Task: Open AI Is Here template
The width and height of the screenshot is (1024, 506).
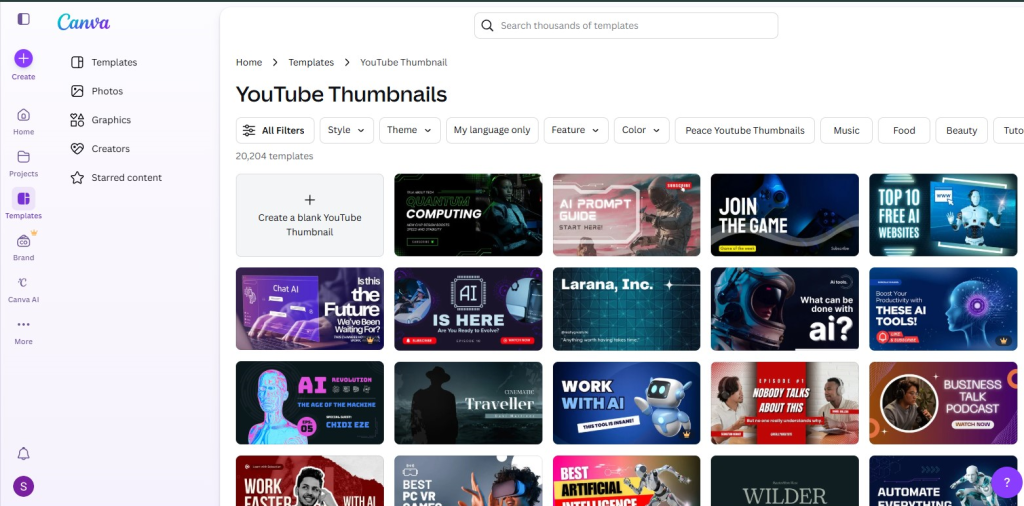Action: pyautogui.click(x=468, y=309)
